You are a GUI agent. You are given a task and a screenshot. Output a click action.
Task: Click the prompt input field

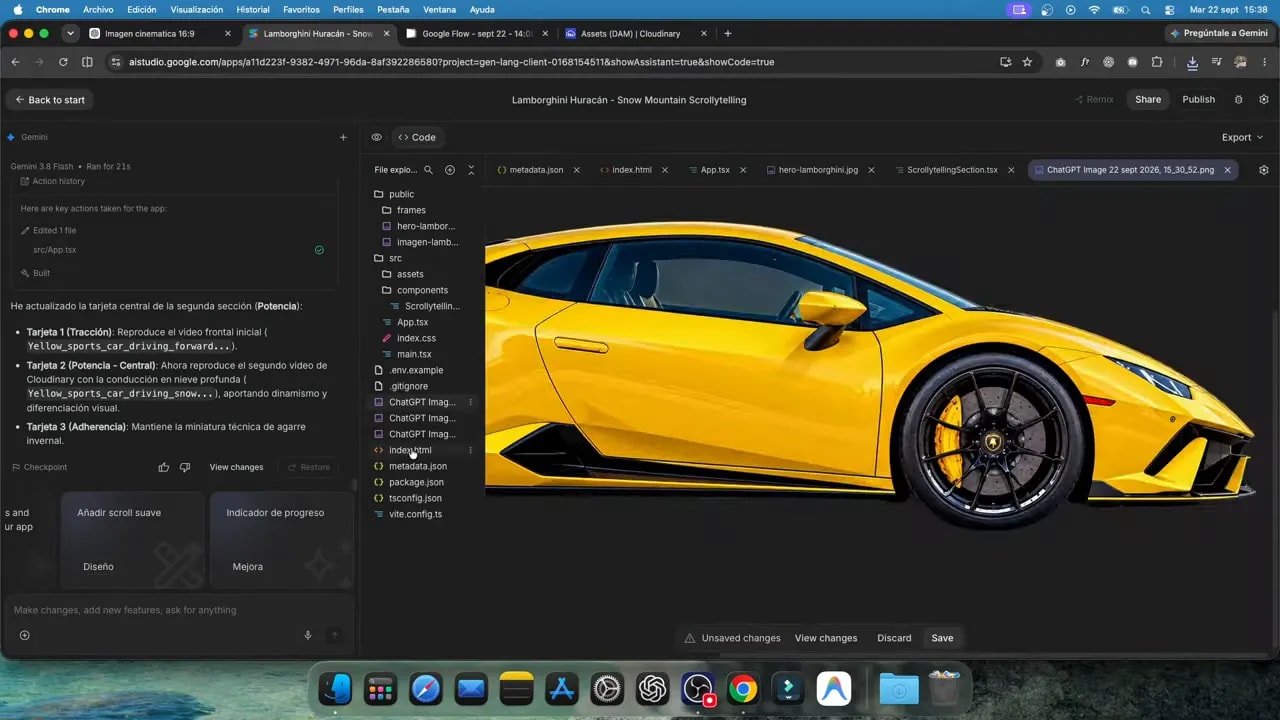(178, 610)
